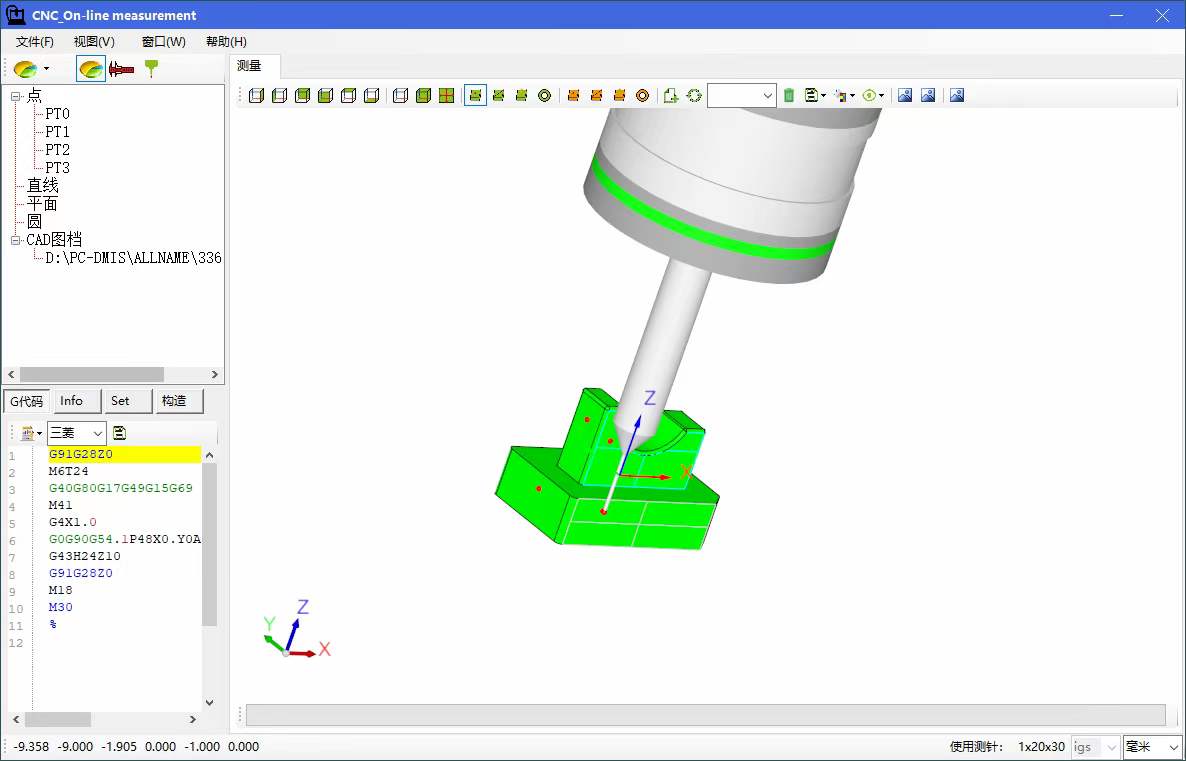Toggle the highlighted green plane mode button
The height and width of the screenshot is (761, 1186).
[475, 96]
